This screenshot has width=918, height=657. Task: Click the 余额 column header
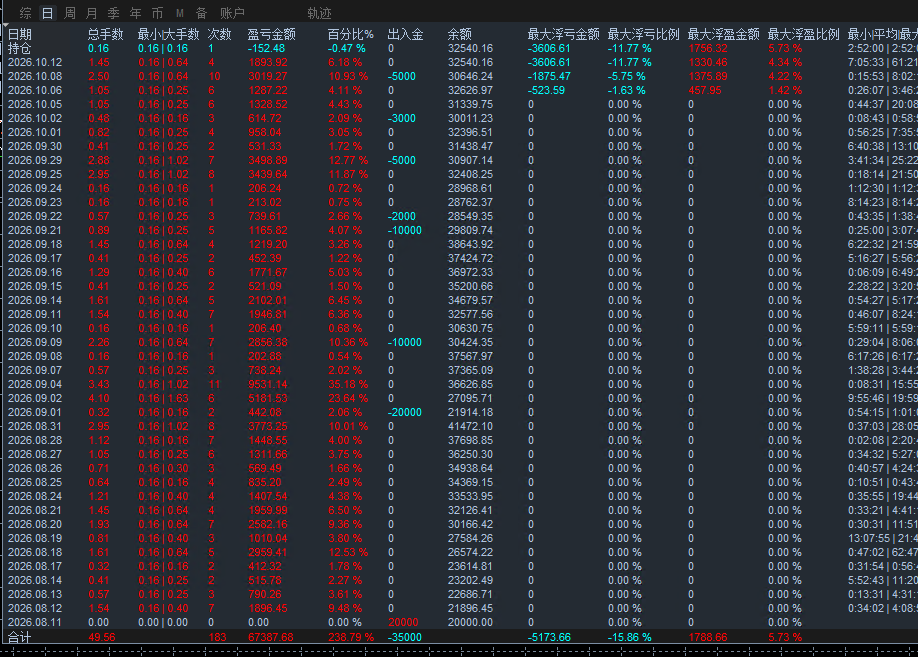click(460, 35)
